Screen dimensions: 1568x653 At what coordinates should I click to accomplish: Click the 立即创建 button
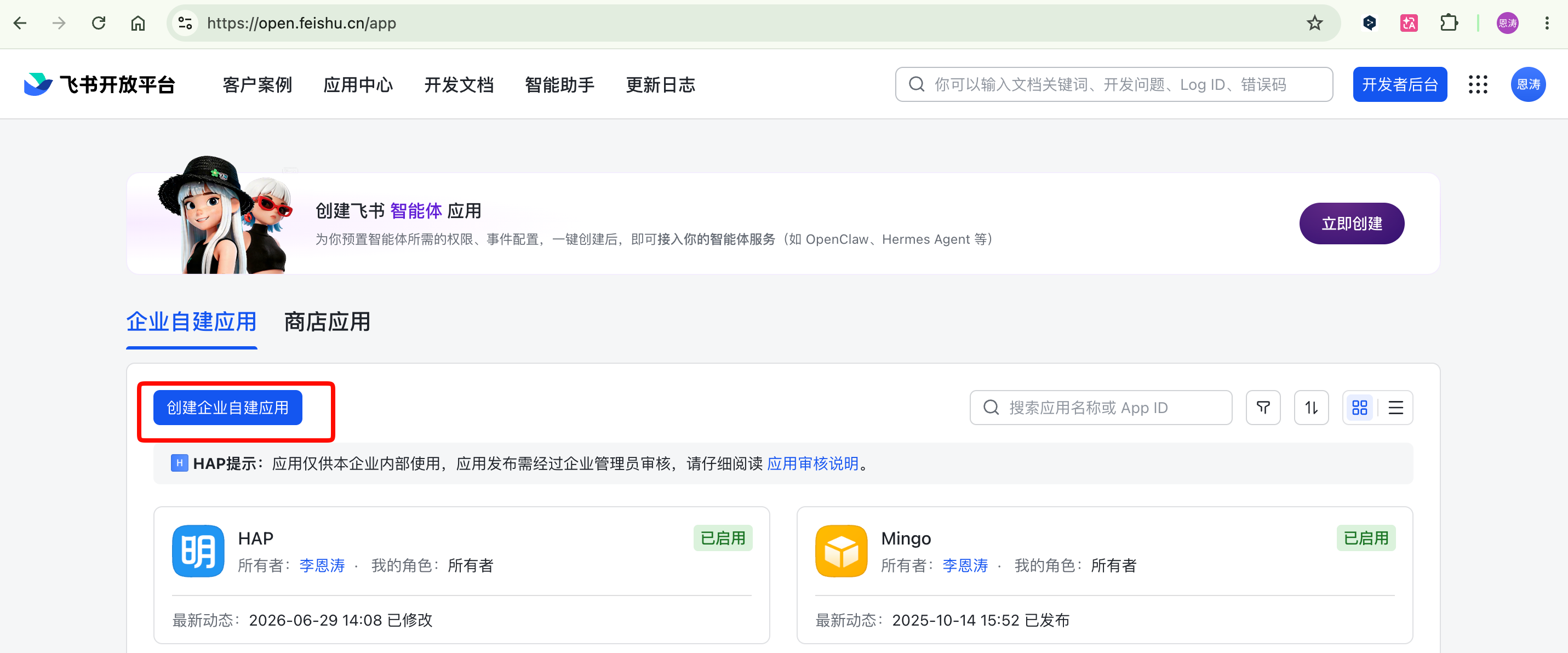1352,224
